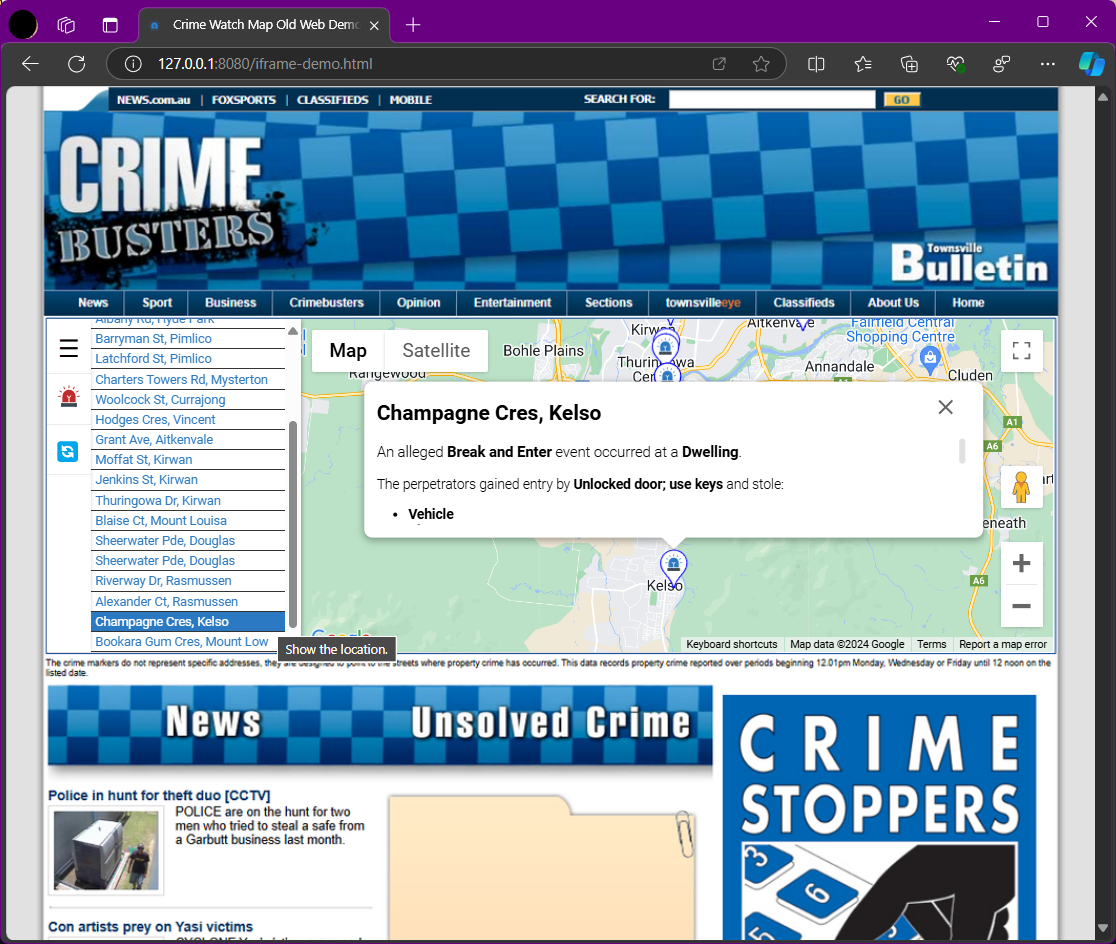Click the yellow GO search button
The image size is (1116, 944).
pos(901,100)
